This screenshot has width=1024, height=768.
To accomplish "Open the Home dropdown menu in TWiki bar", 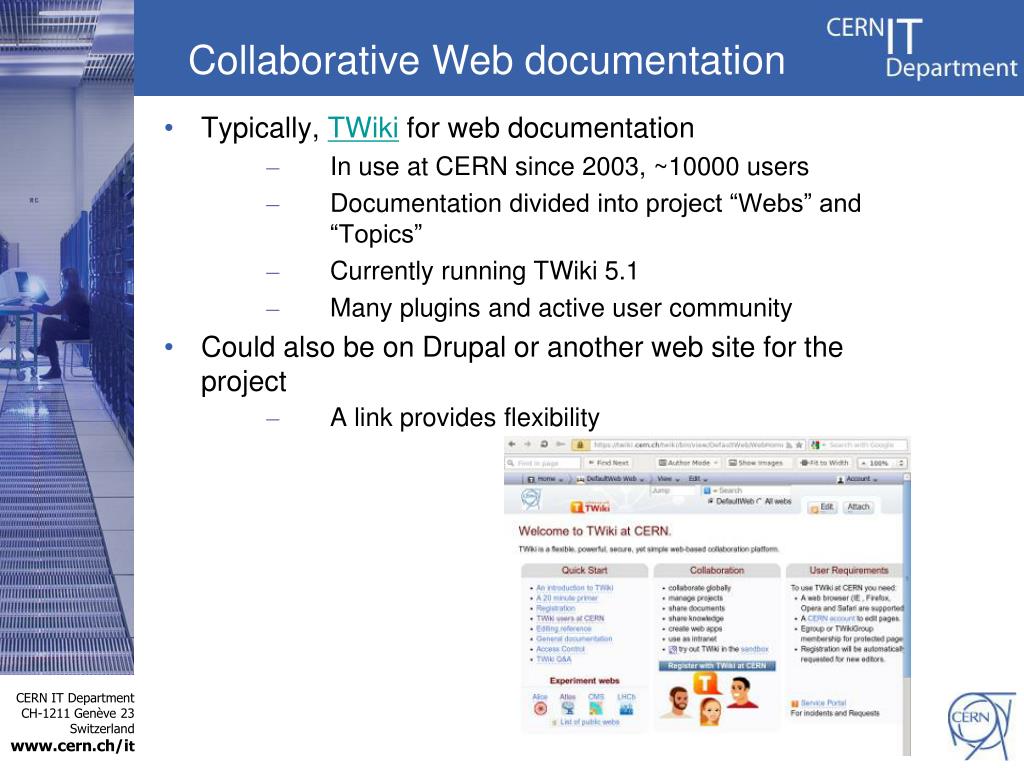I will click(546, 479).
